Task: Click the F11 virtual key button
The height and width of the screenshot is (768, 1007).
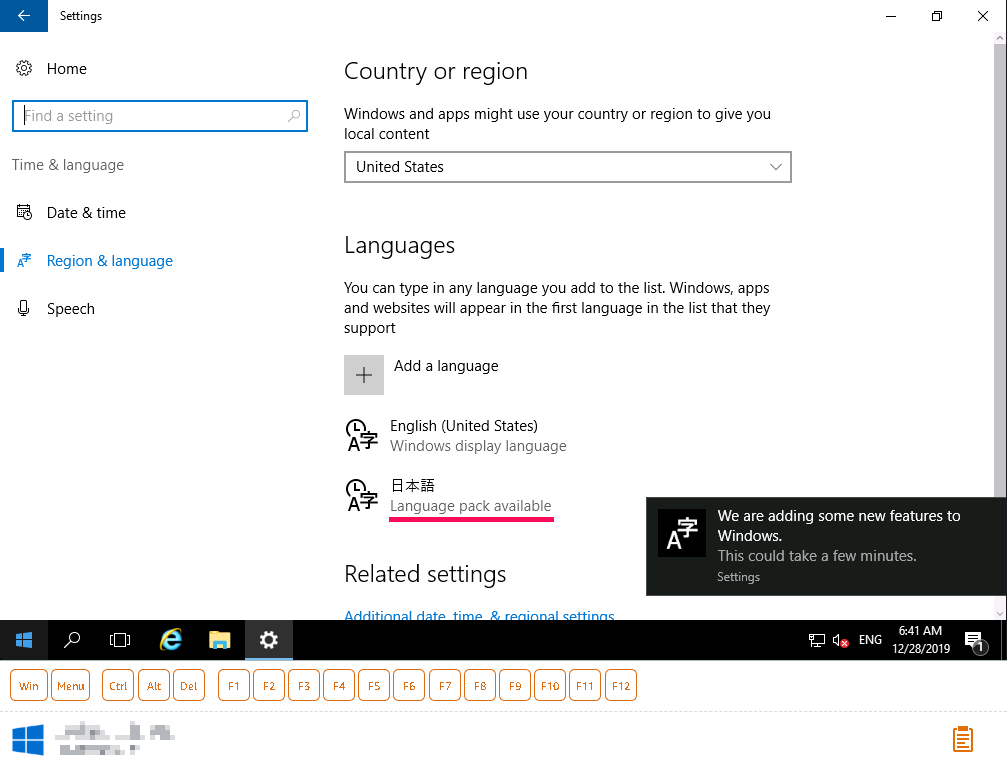Action: [x=585, y=686]
